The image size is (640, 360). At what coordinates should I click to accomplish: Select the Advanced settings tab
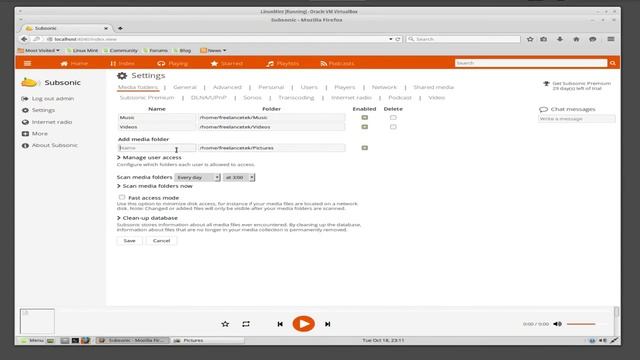(227, 87)
